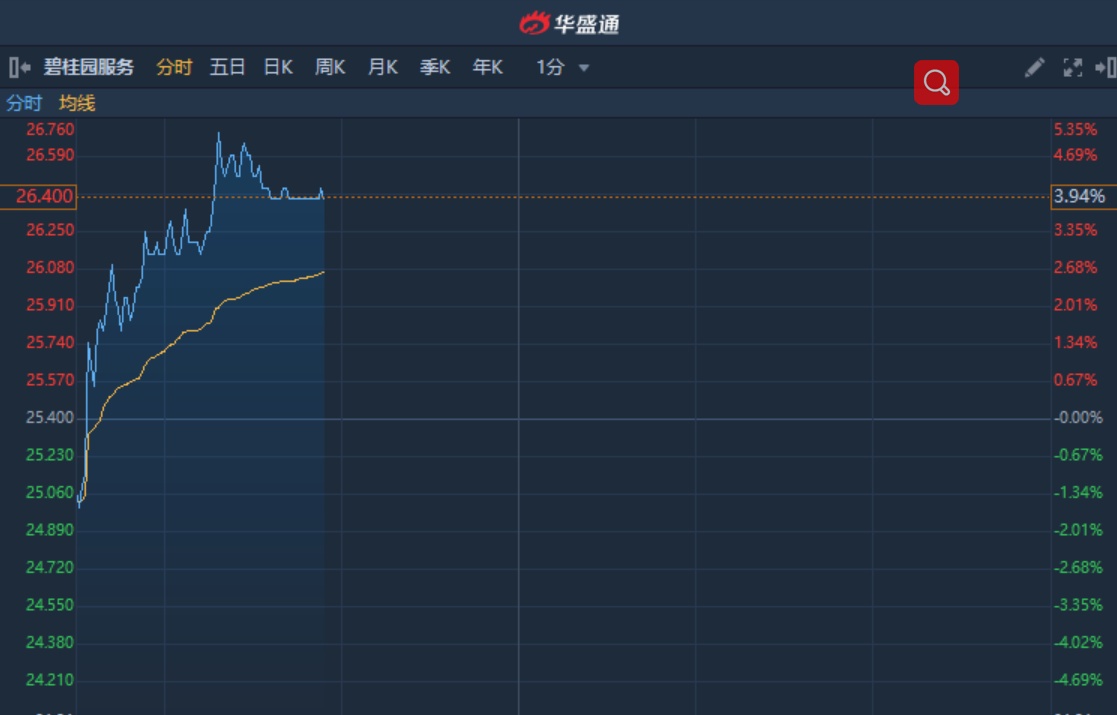Switch to the 分时 intraday tab

coord(174,67)
